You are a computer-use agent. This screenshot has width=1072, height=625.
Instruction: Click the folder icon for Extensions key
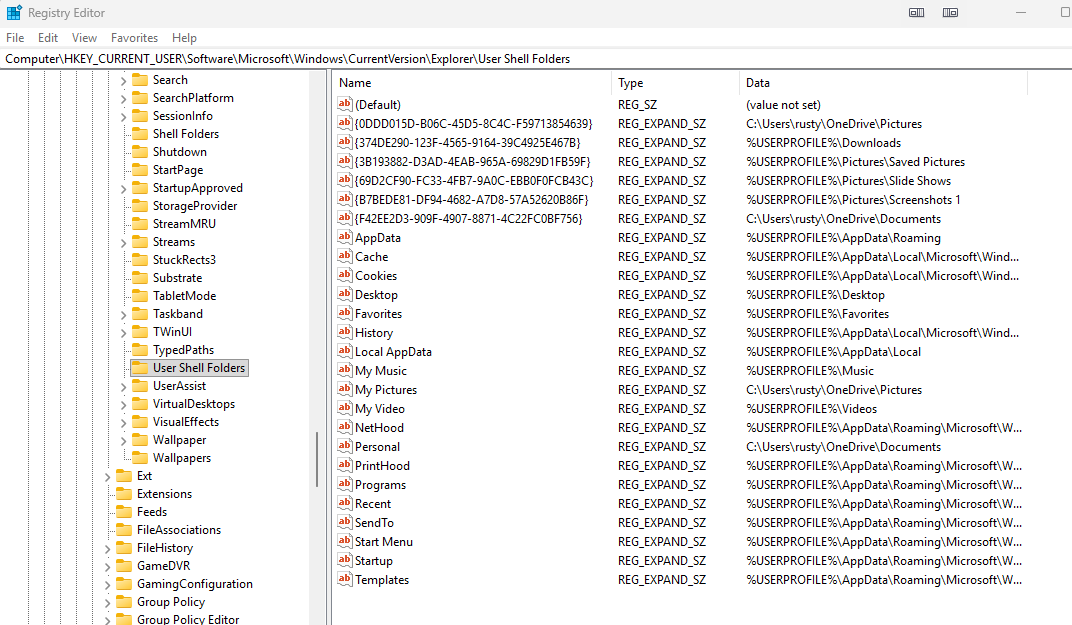coord(124,494)
